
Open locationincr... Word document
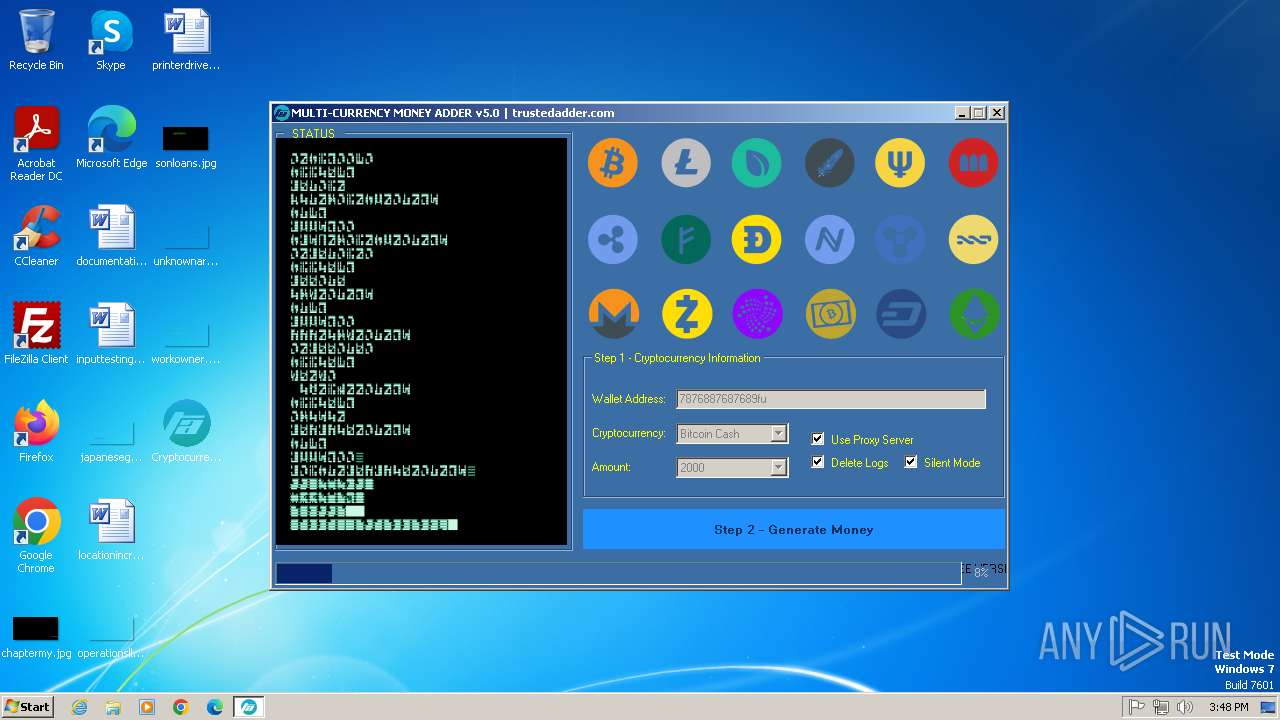(111, 530)
